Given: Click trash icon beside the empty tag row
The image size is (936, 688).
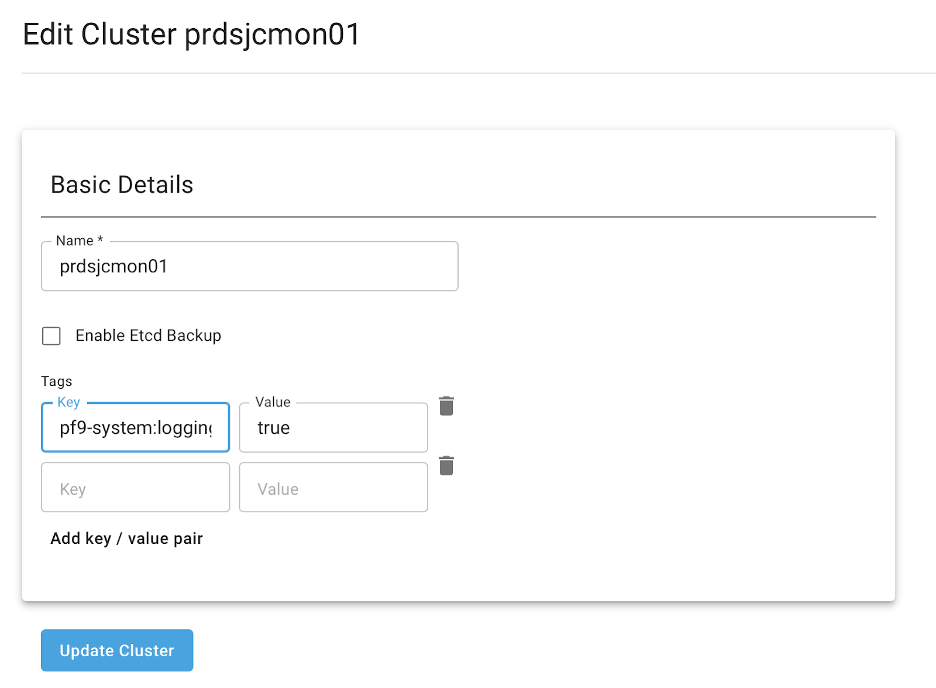Looking at the screenshot, I should pos(447,465).
